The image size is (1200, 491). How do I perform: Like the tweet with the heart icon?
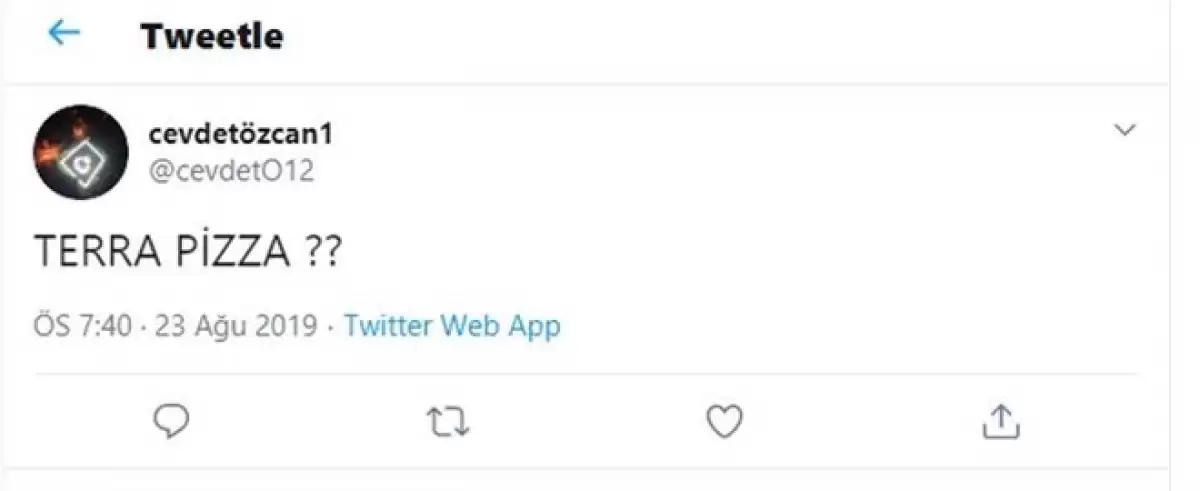(x=724, y=421)
